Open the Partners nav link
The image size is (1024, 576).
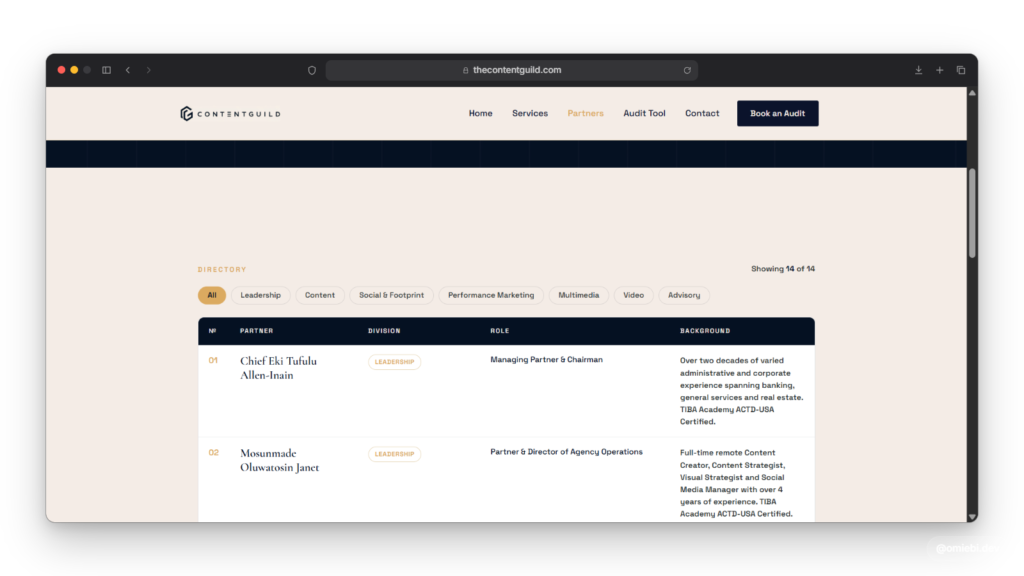click(585, 114)
